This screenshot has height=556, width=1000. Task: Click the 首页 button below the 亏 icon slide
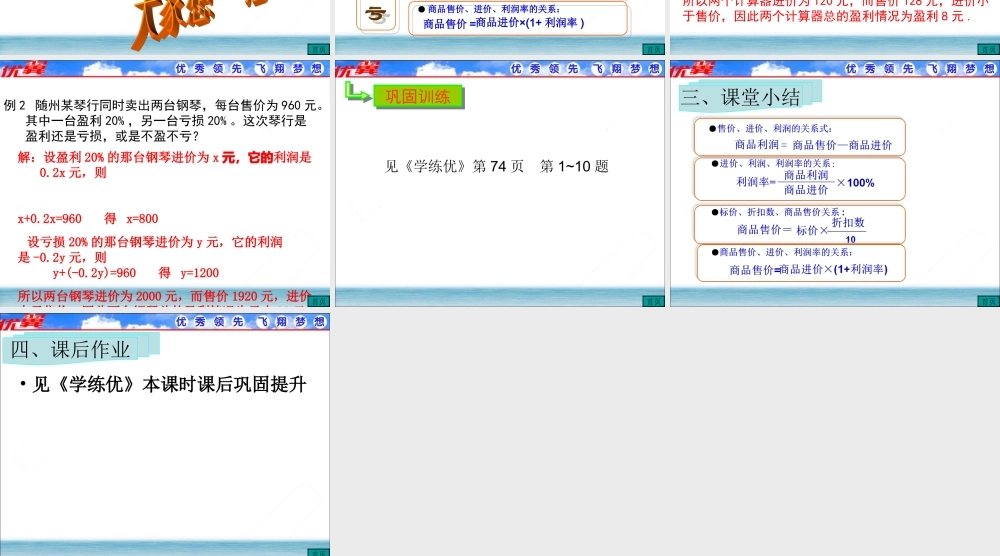coord(652,48)
